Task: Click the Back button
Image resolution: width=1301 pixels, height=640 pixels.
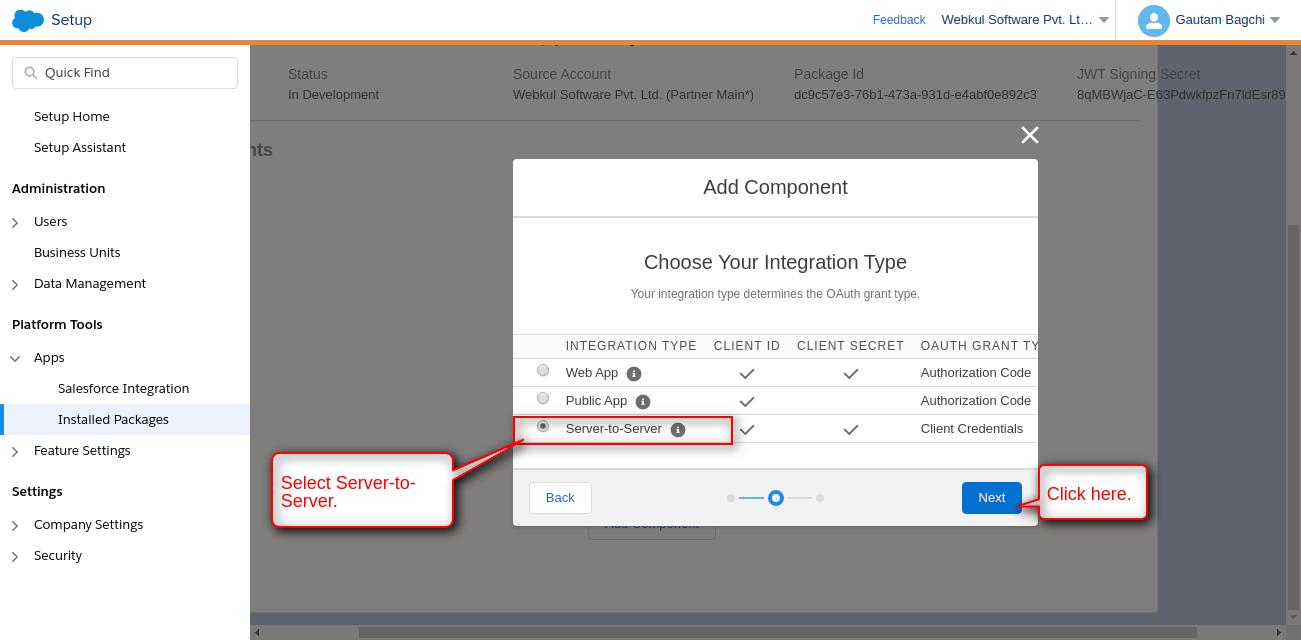Action: [560, 498]
